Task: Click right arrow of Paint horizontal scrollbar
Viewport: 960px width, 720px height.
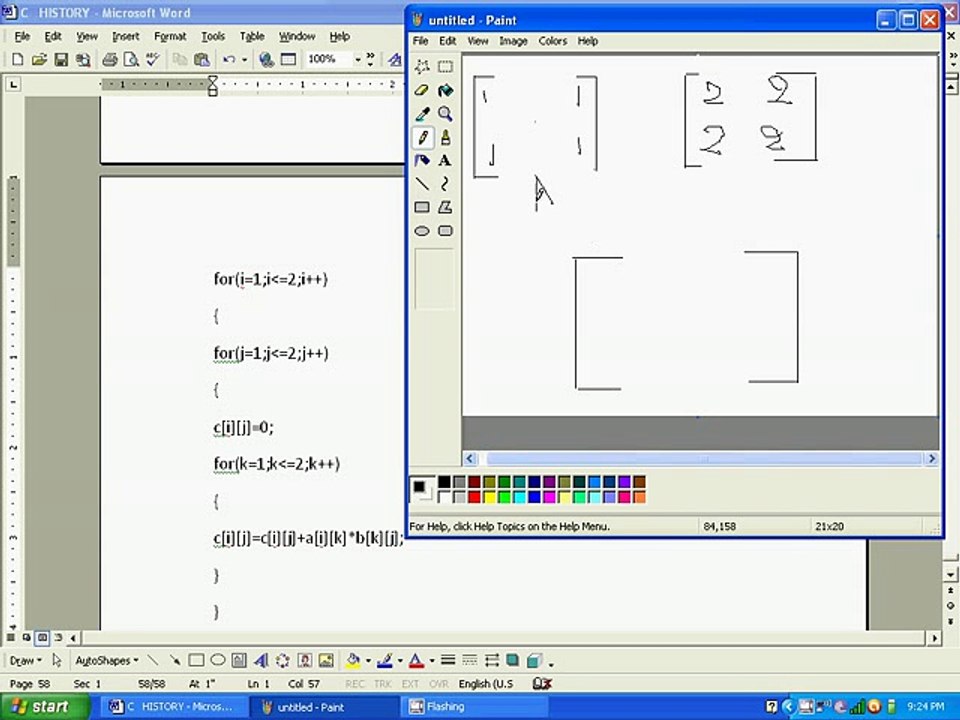Action: 931,459
